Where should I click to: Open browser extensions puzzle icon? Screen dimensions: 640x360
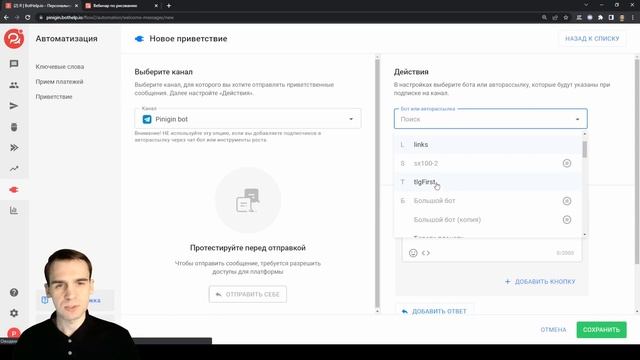pyautogui.click(x=600, y=18)
